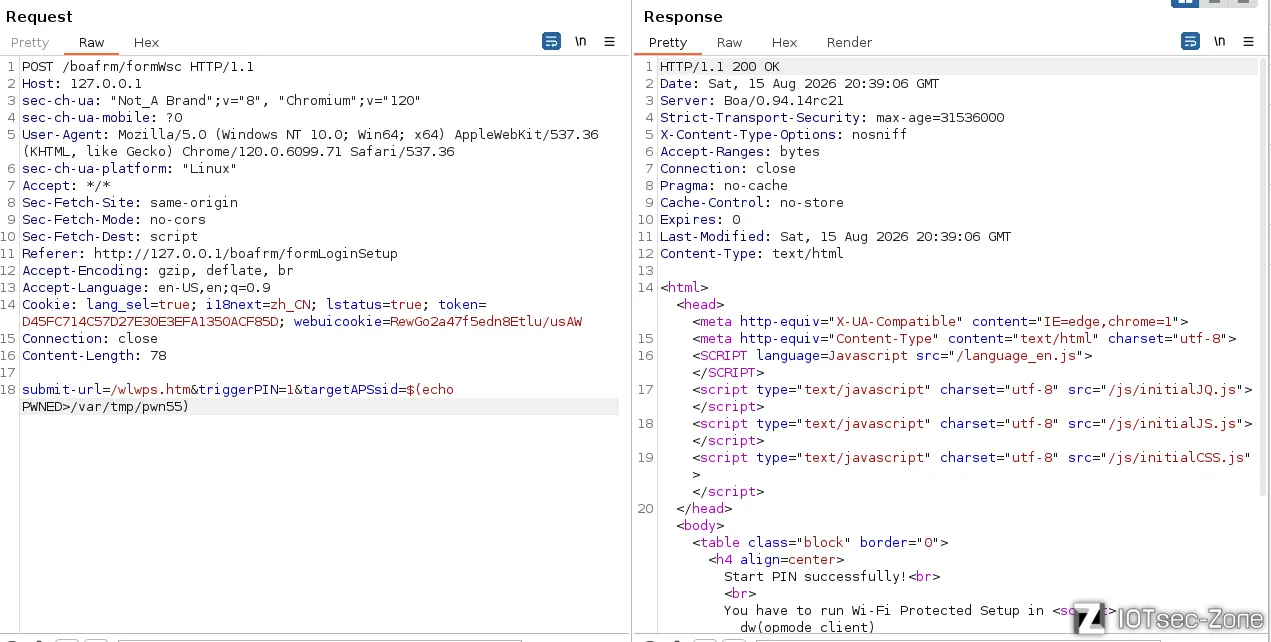The width and height of the screenshot is (1271, 642).
Task: Click the 'User-Agent: Mozilla/5.0' header line
Action: [310, 143]
